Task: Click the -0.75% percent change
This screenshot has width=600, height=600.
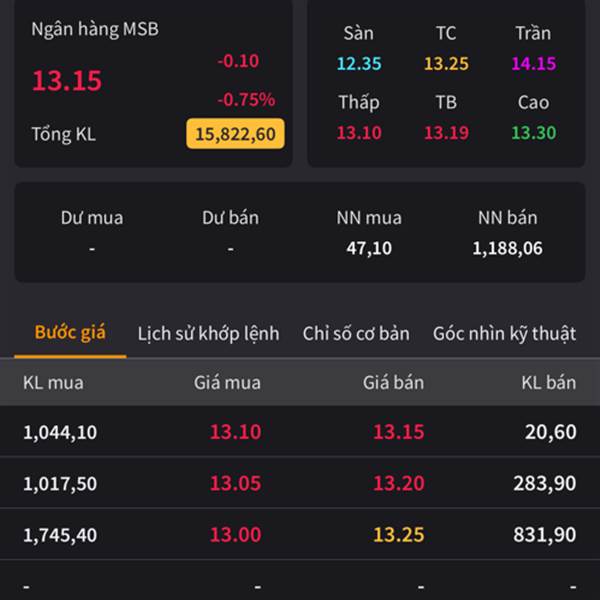Action: pos(246,100)
